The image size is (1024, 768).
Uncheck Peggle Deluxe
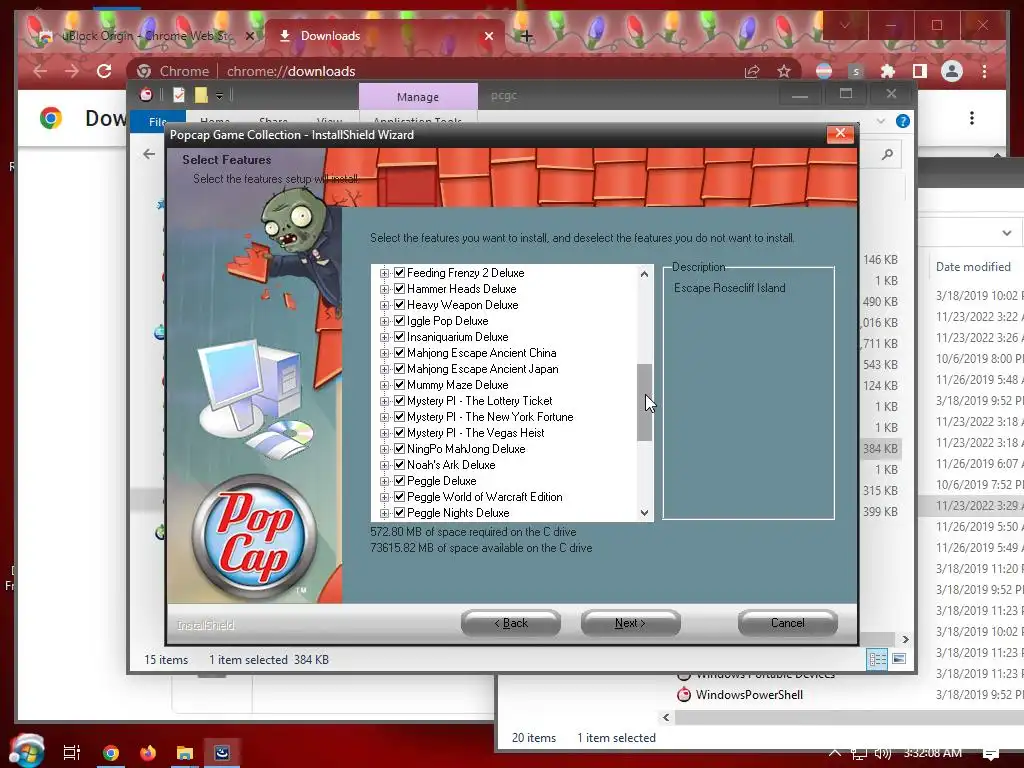tap(400, 481)
